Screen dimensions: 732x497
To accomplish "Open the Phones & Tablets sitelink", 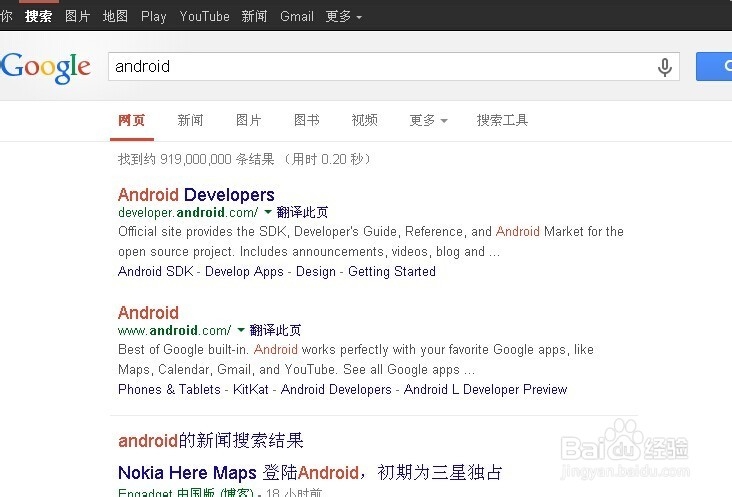I will pyautogui.click(x=169, y=389).
